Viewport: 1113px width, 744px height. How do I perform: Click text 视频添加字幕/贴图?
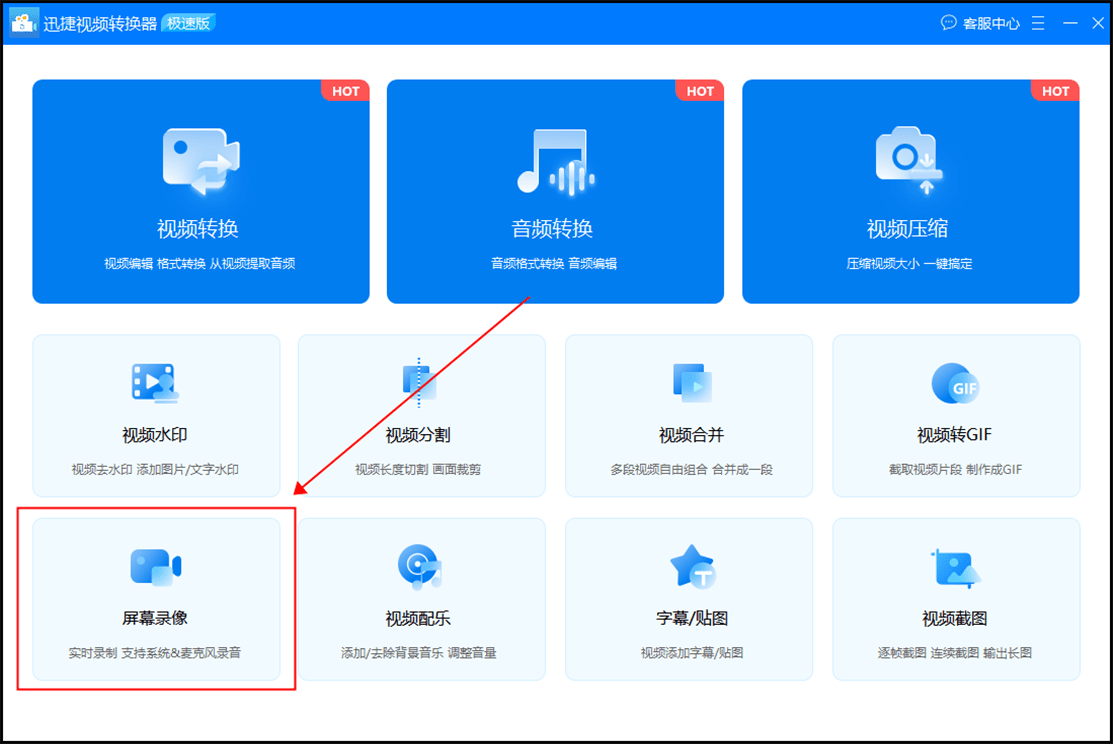(692, 652)
